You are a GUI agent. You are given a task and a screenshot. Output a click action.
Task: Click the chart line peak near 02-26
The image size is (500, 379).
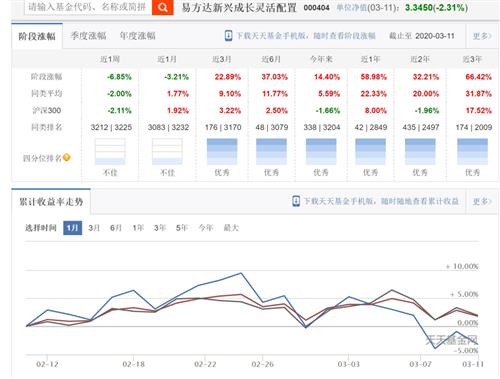[x=241, y=273]
